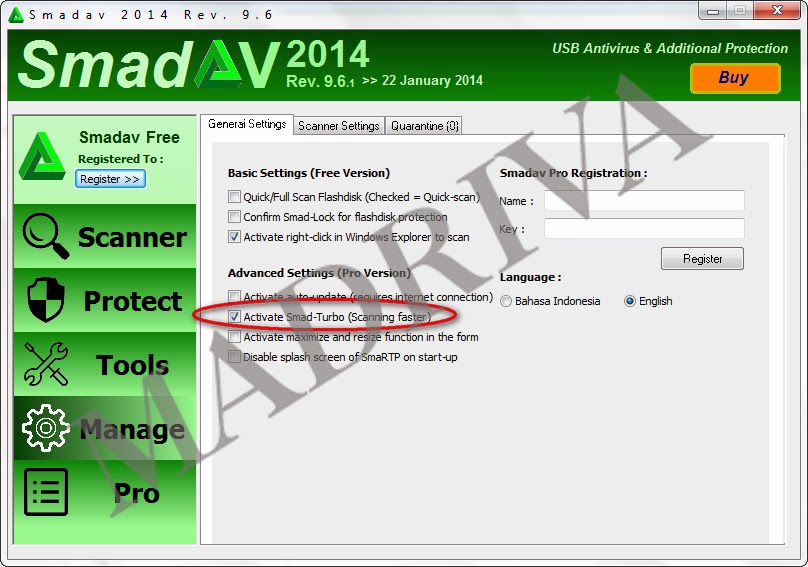This screenshot has width=808, height=567.
Task: Select English language radio button
Action: [x=630, y=301]
